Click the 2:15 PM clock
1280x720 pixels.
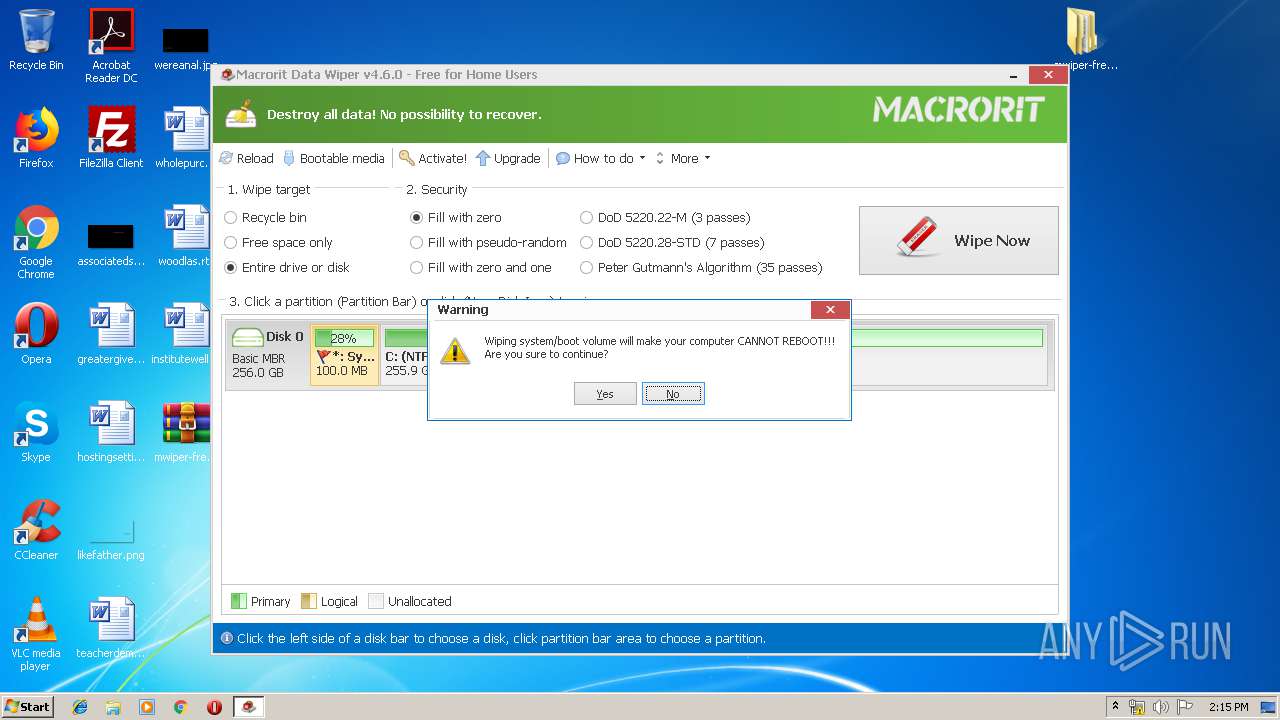click(x=1229, y=707)
